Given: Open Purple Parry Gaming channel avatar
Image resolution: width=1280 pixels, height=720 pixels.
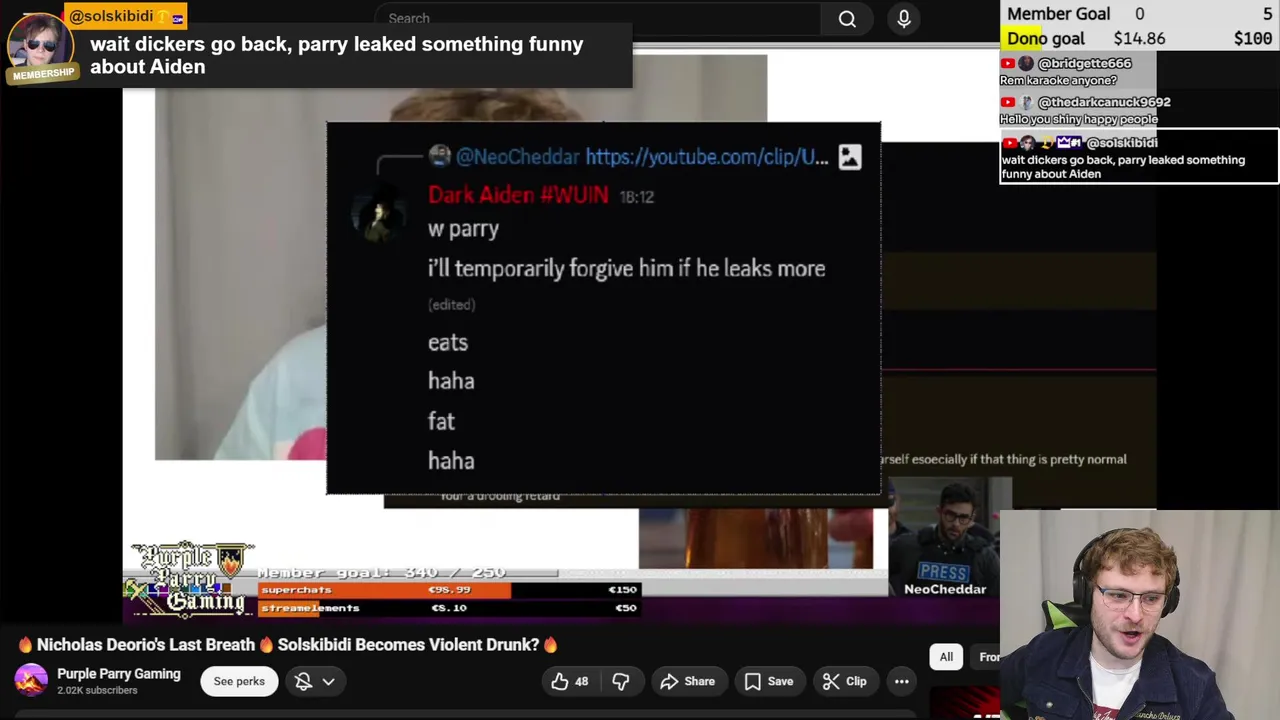Looking at the screenshot, I should (x=31, y=681).
